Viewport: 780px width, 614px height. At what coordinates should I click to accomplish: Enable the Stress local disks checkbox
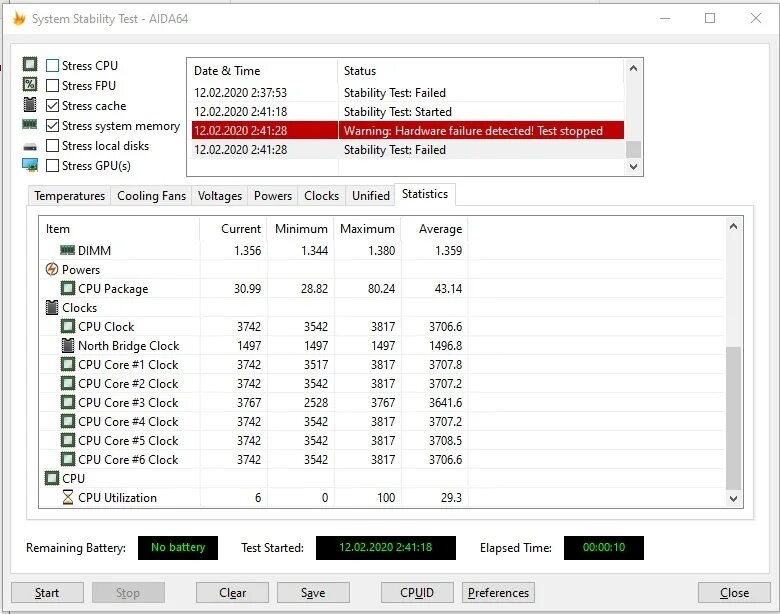[52, 145]
